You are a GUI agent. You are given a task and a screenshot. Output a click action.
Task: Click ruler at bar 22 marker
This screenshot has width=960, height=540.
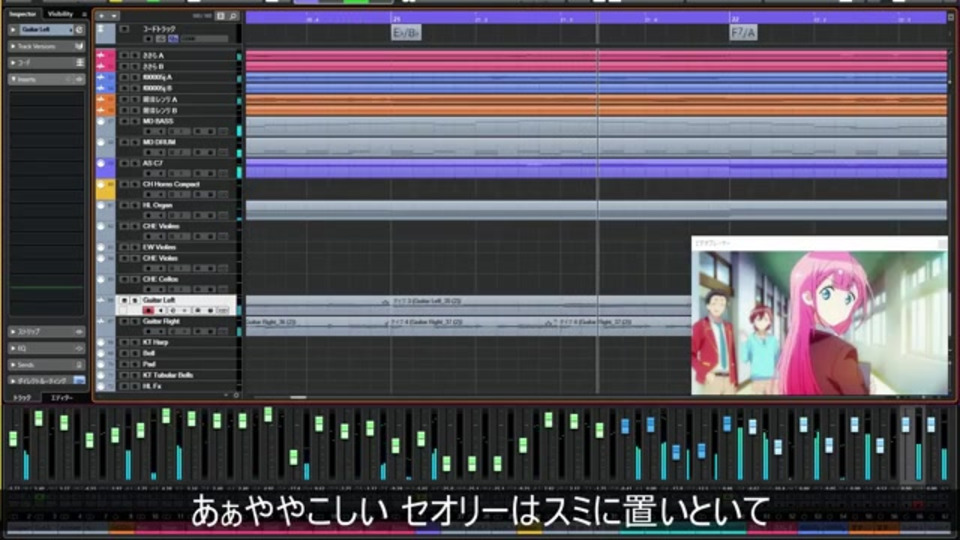click(x=735, y=18)
